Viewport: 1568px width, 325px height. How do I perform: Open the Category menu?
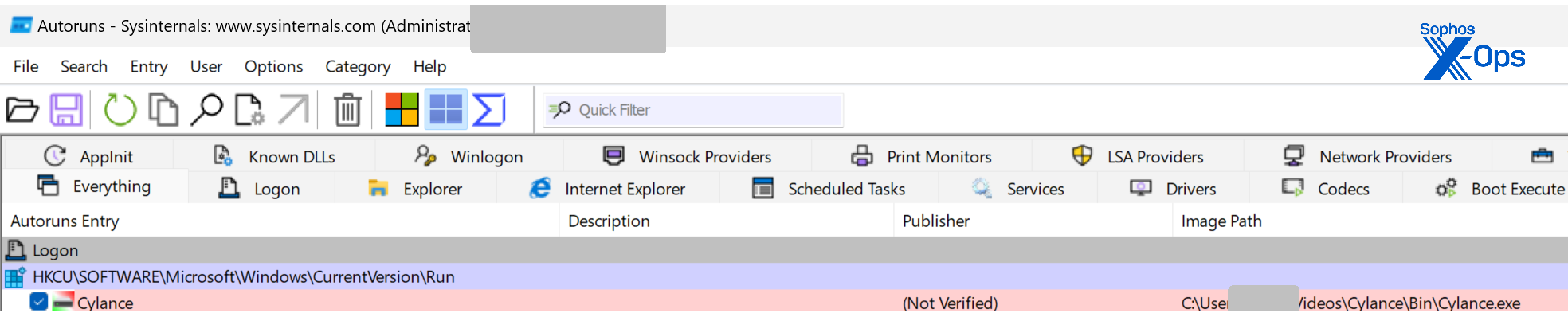(357, 67)
